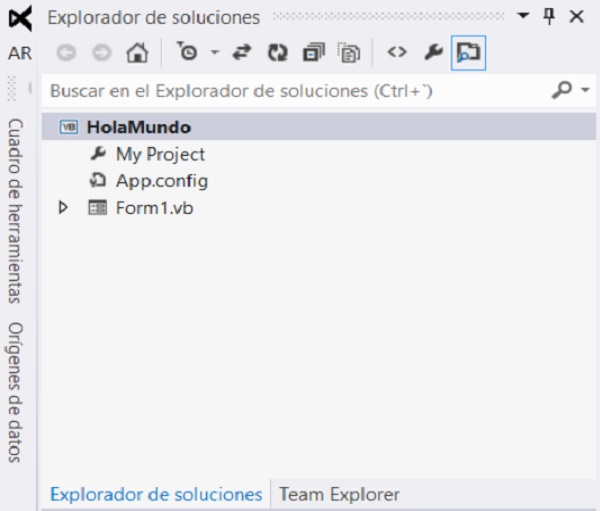Image resolution: width=600 pixels, height=511 pixels.
Task: Click the Solution Explorer search field
Action: [295, 91]
